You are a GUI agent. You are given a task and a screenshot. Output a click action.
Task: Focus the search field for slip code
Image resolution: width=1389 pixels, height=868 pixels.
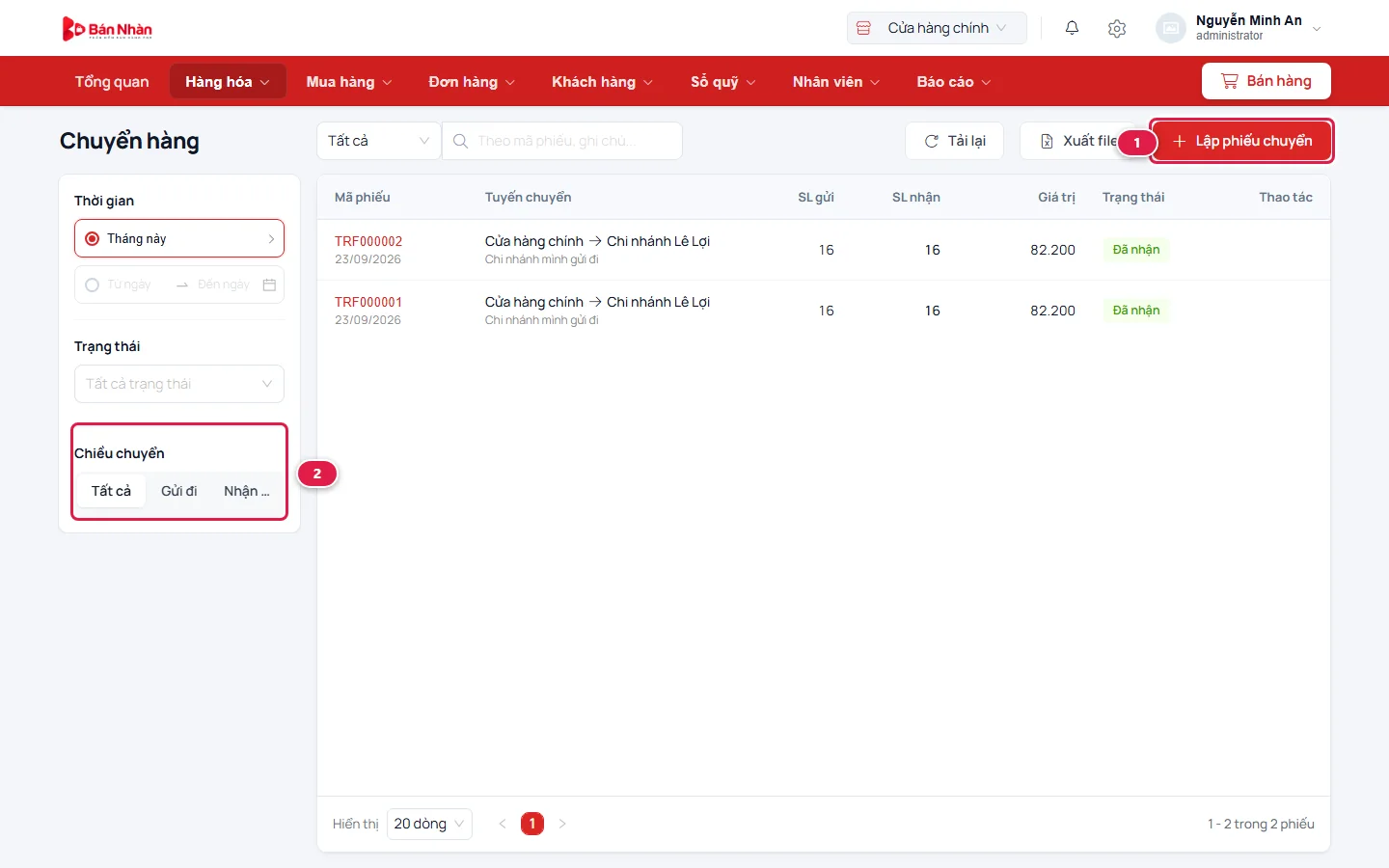[x=562, y=141]
